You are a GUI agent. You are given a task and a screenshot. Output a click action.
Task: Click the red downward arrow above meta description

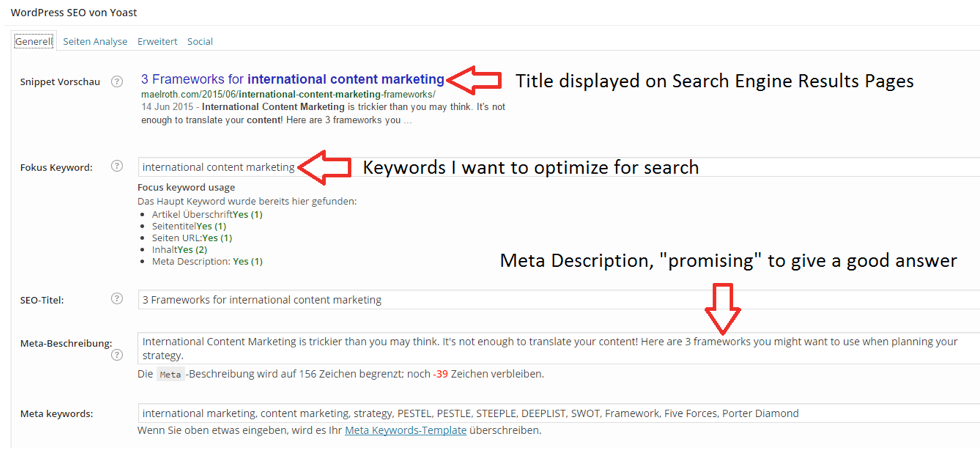click(724, 308)
